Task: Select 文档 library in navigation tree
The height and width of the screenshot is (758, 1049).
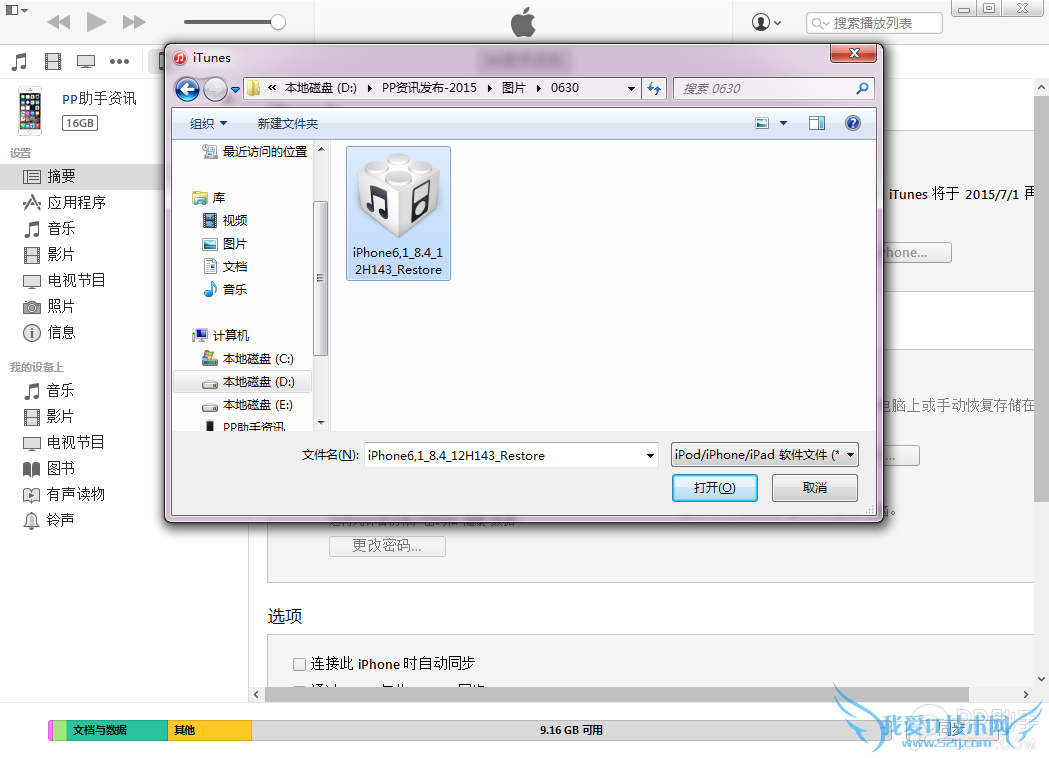Action: [x=225, y=266]
